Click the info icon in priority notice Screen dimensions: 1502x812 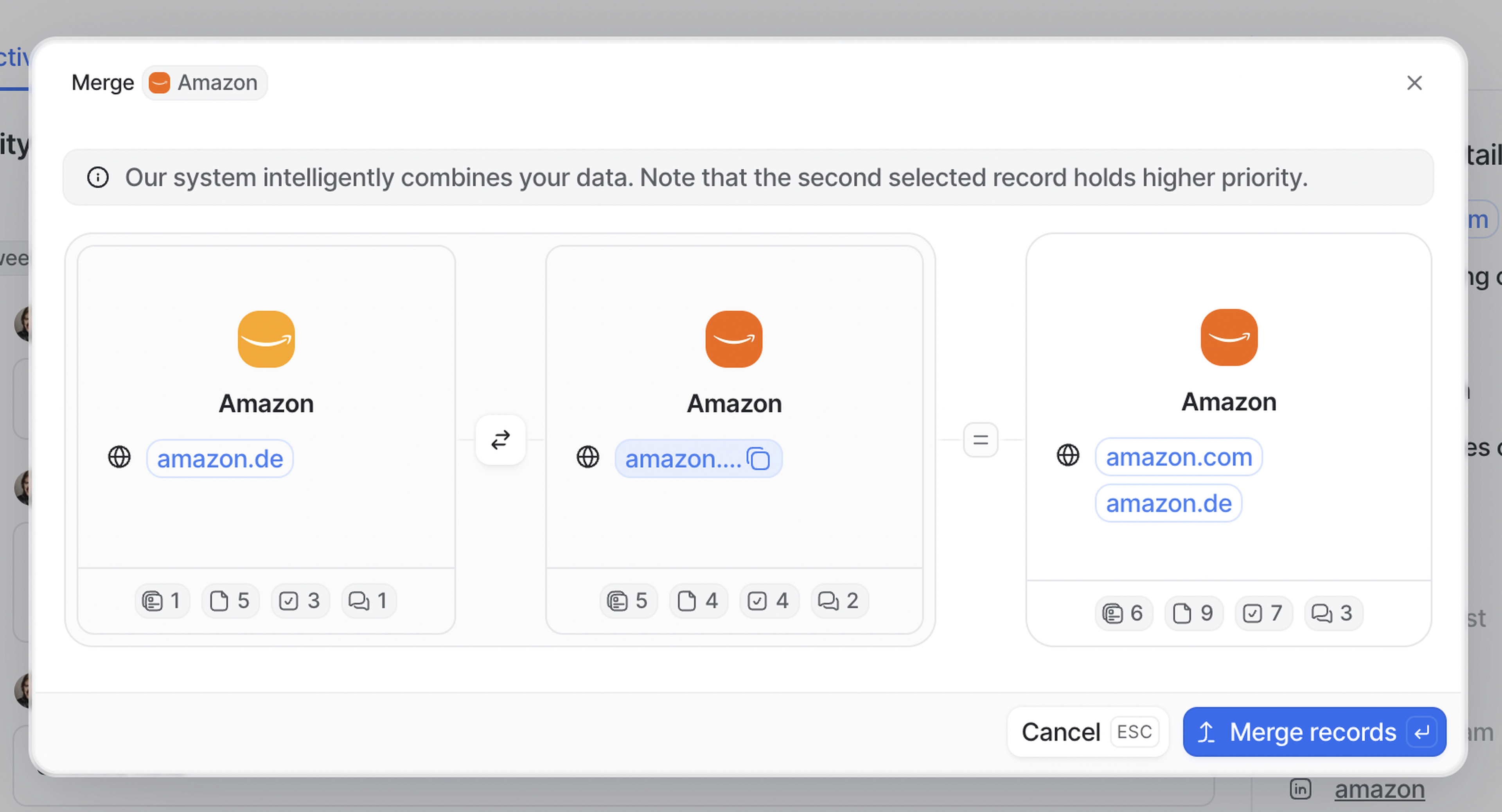pyautogui.click(x=98, y=177)
